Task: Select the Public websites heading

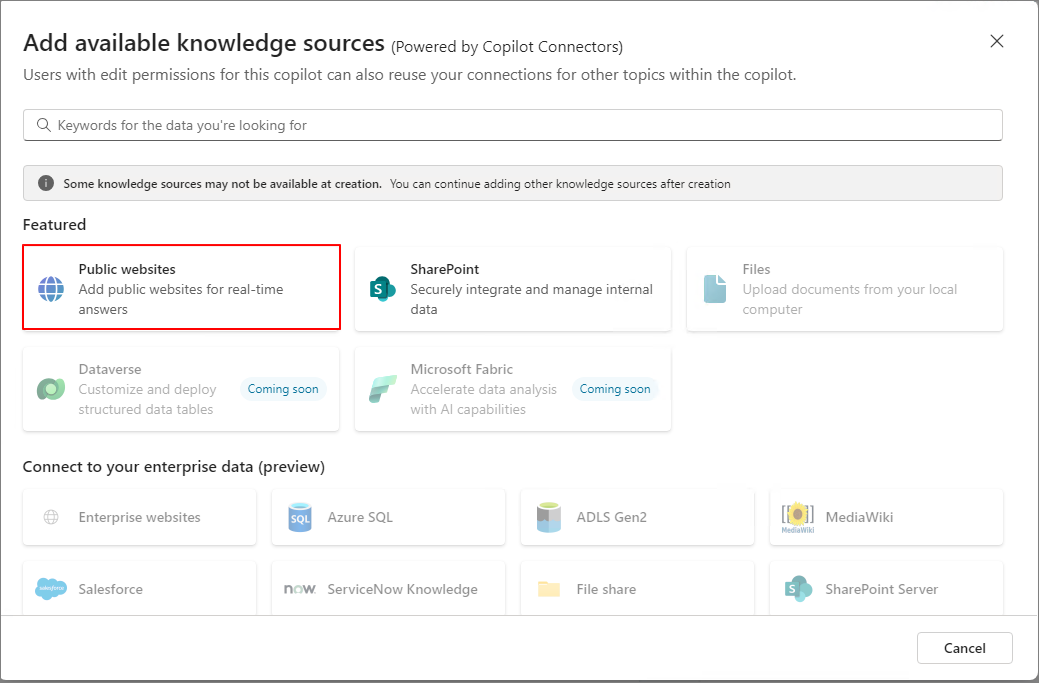Action: pyautogui.click(x=127, y=269)
